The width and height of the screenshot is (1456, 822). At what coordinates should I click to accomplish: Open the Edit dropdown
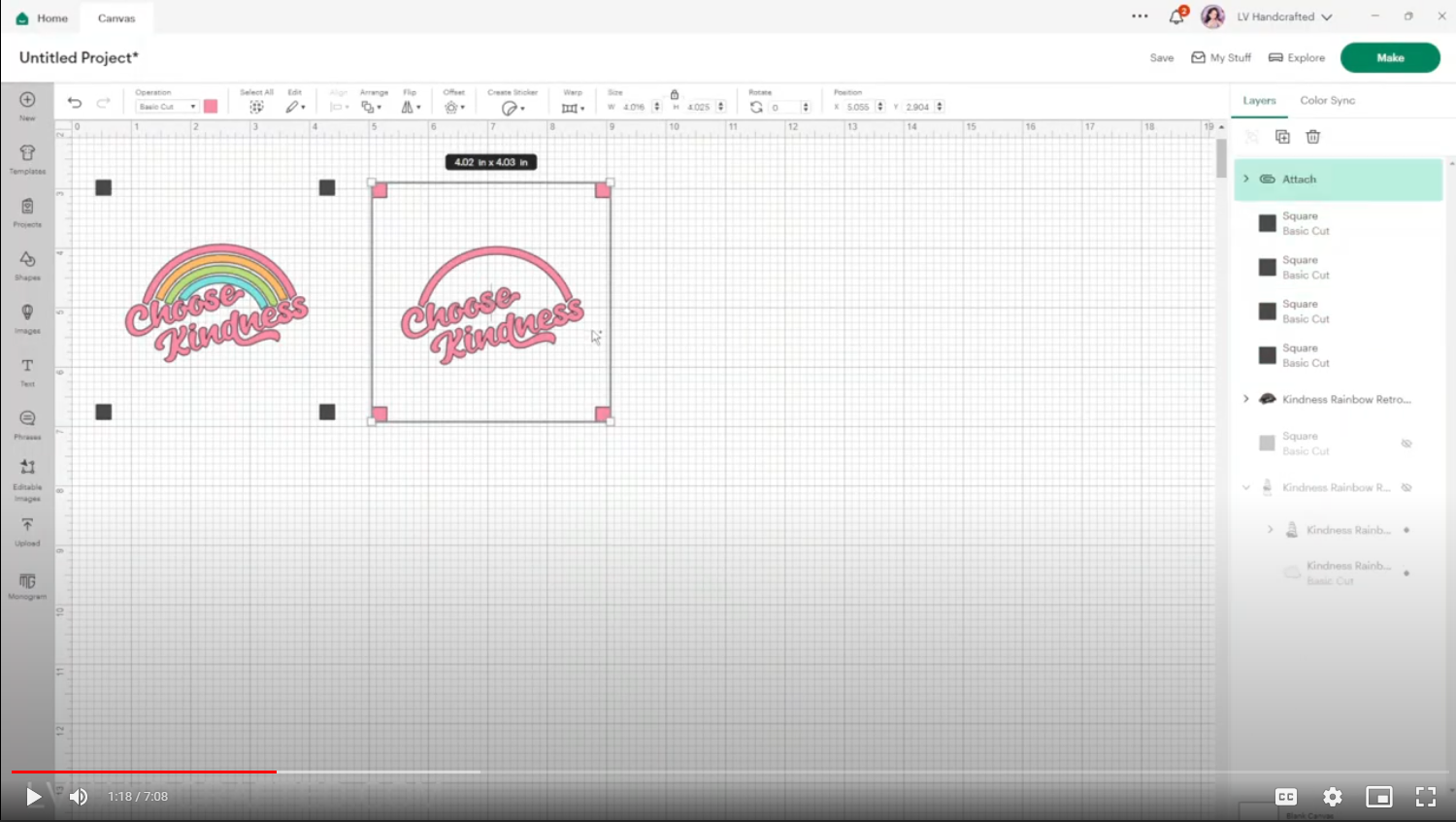point(295,107)
